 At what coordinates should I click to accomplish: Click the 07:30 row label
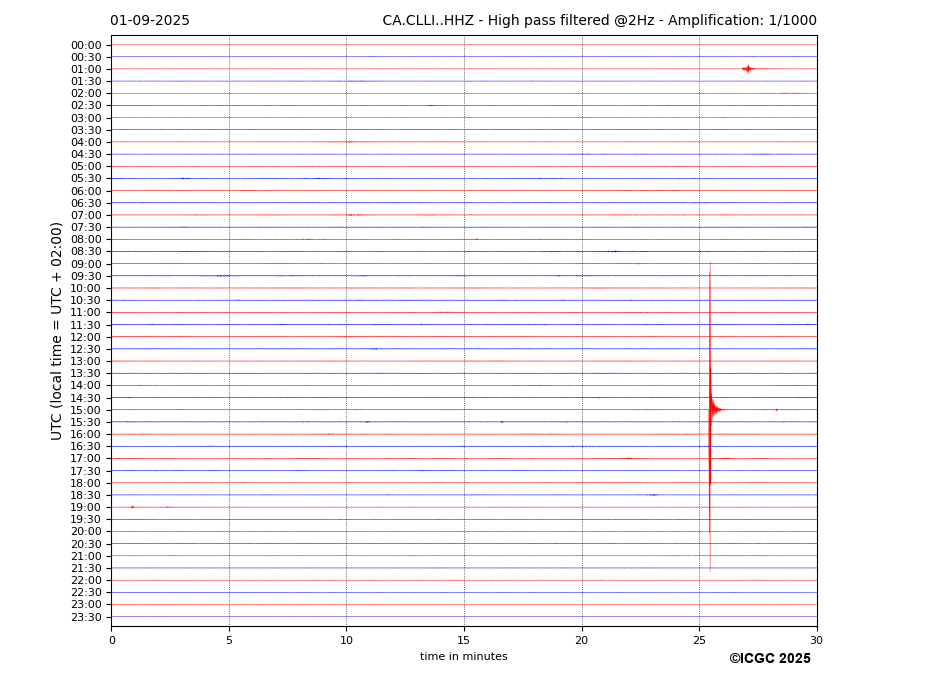(86, 228)
